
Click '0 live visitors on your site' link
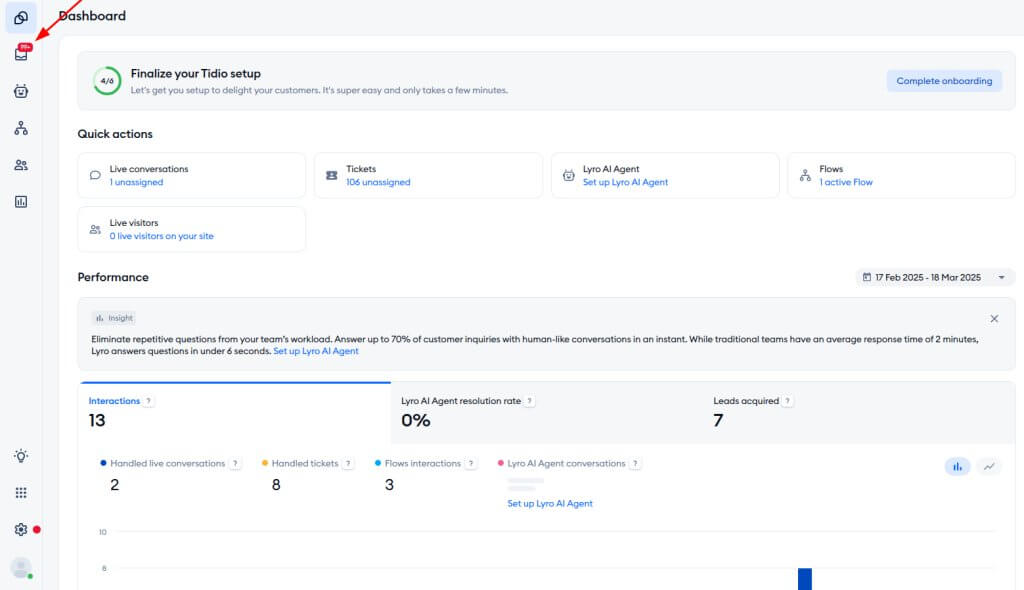tap(161, 236)
